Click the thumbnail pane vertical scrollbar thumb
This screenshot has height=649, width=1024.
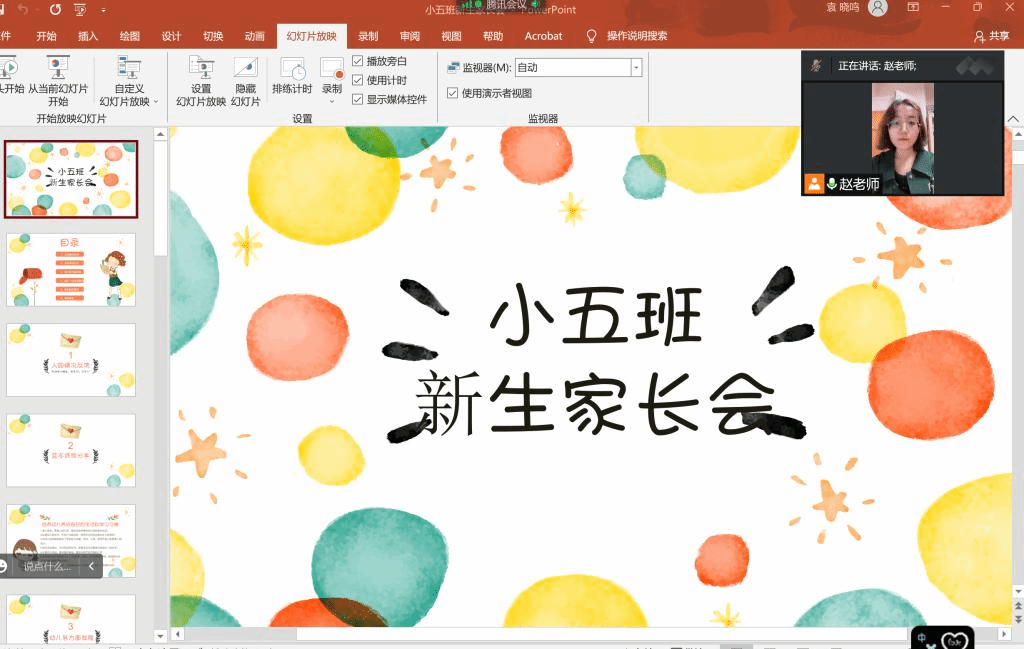[160, 199]
